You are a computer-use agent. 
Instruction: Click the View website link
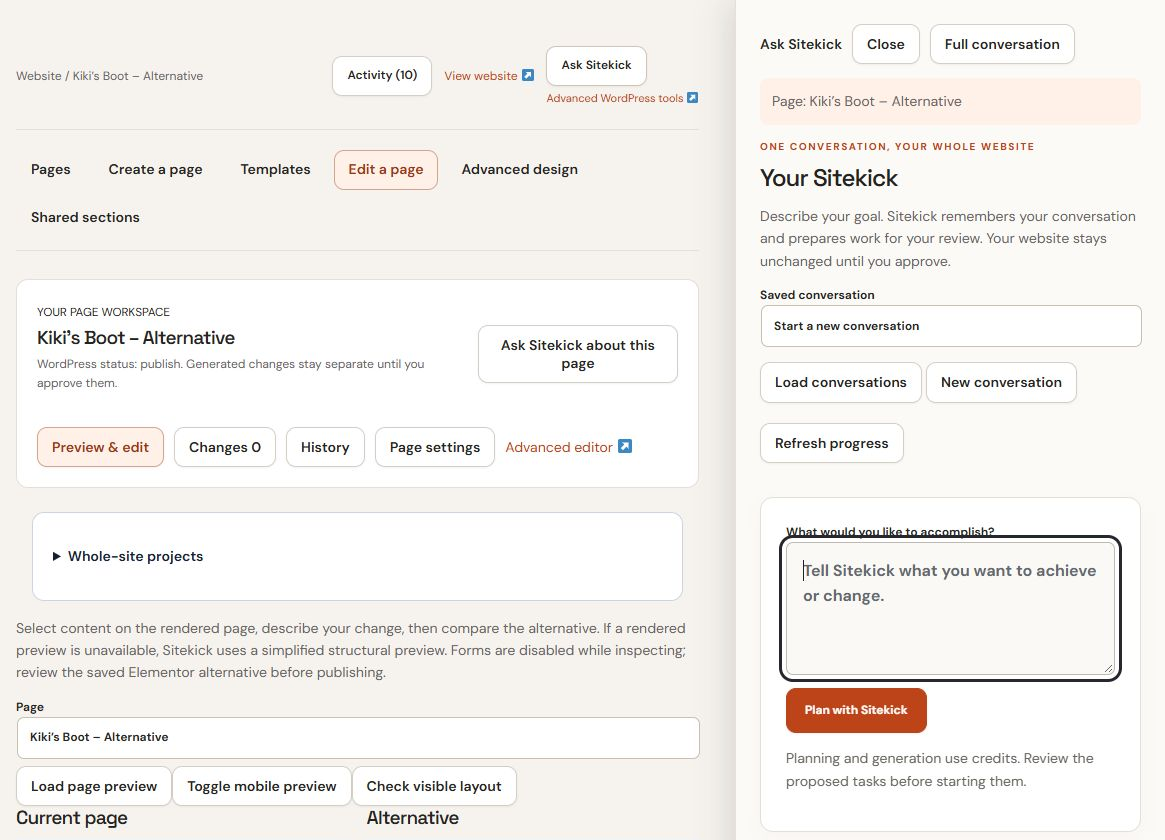tap(481, 76)
